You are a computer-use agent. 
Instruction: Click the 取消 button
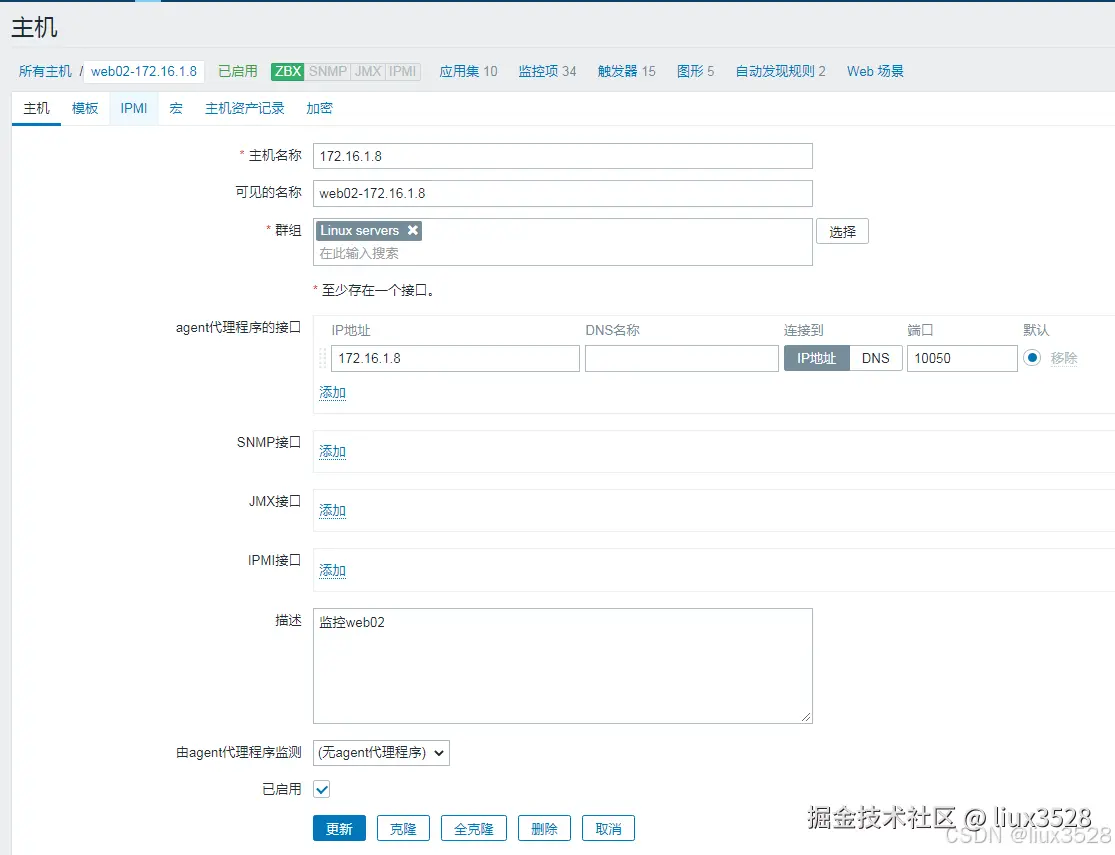608,829
